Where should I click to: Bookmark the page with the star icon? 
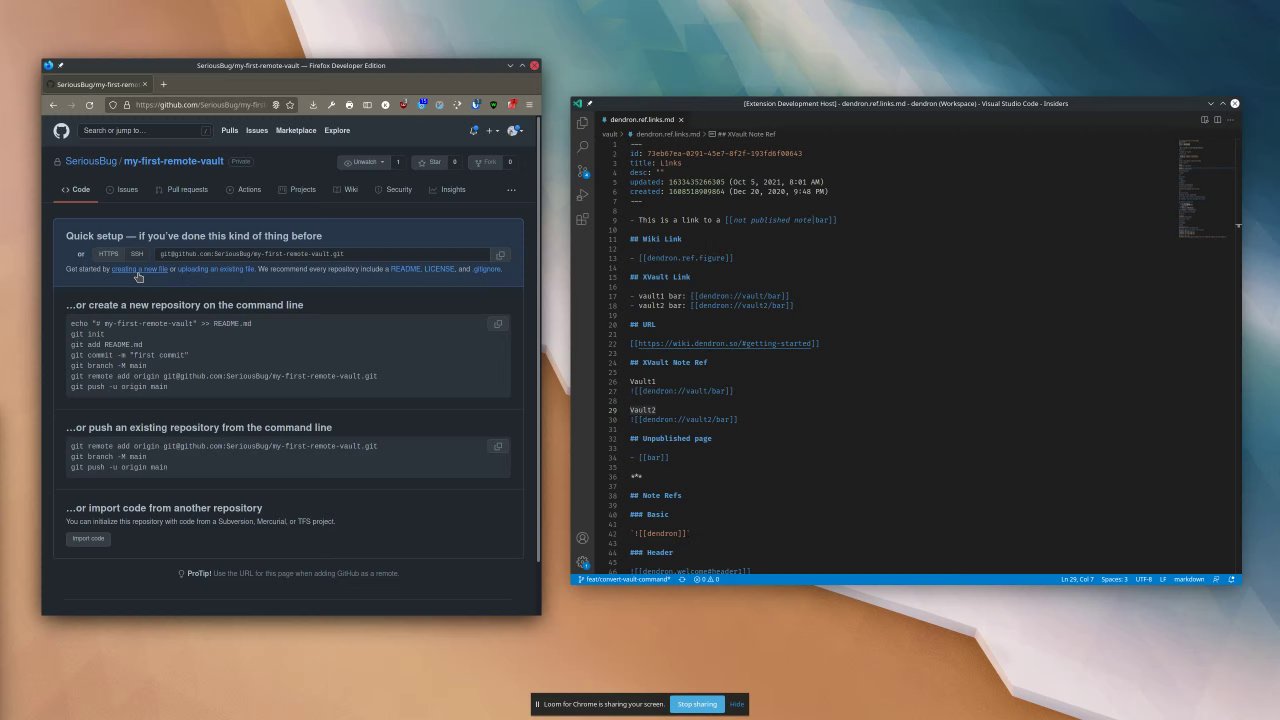click(290, 105)
